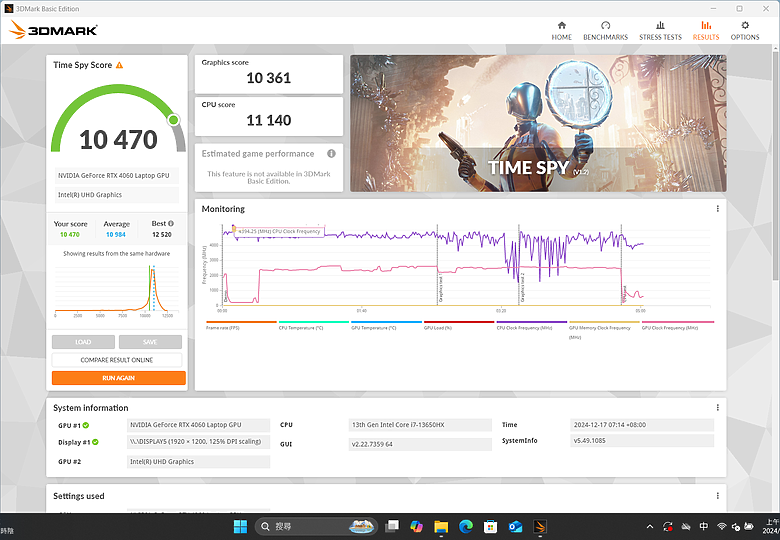This screenshot has height=540, width=780.
Task: Open the Benchmarks gauge icon
Action: point(605,25)
